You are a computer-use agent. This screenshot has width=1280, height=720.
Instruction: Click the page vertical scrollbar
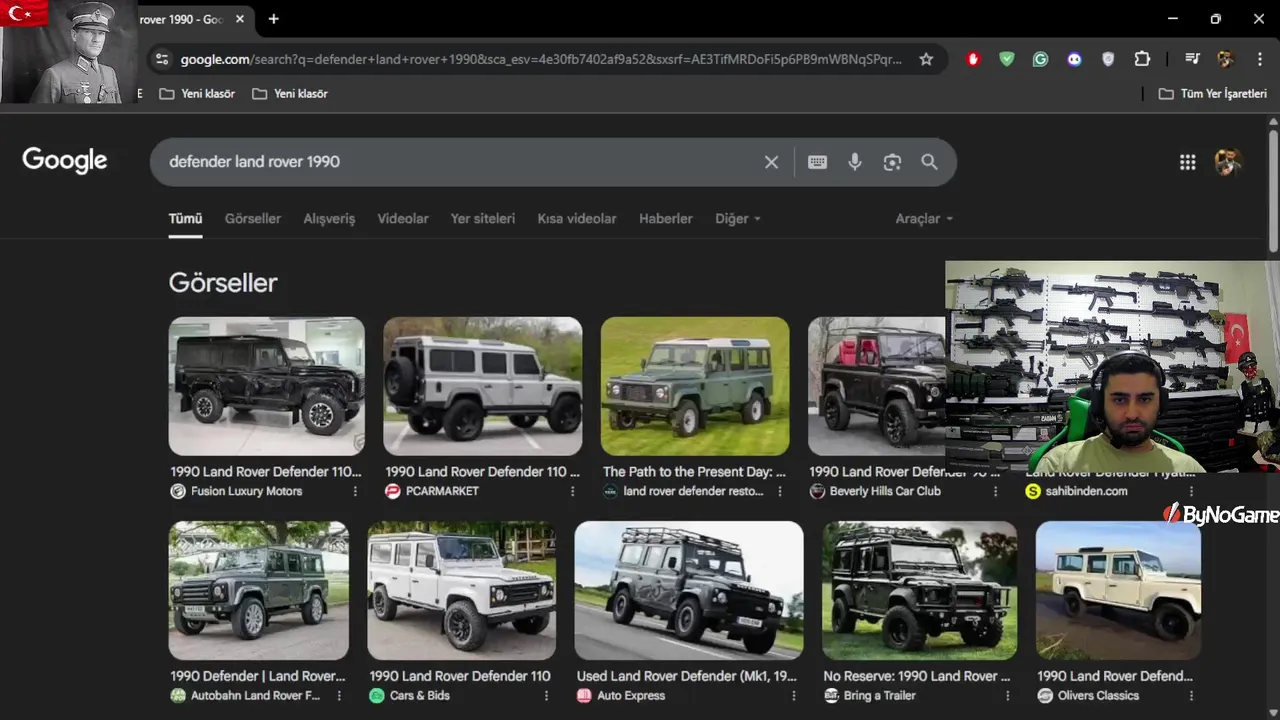(1273, 190)
